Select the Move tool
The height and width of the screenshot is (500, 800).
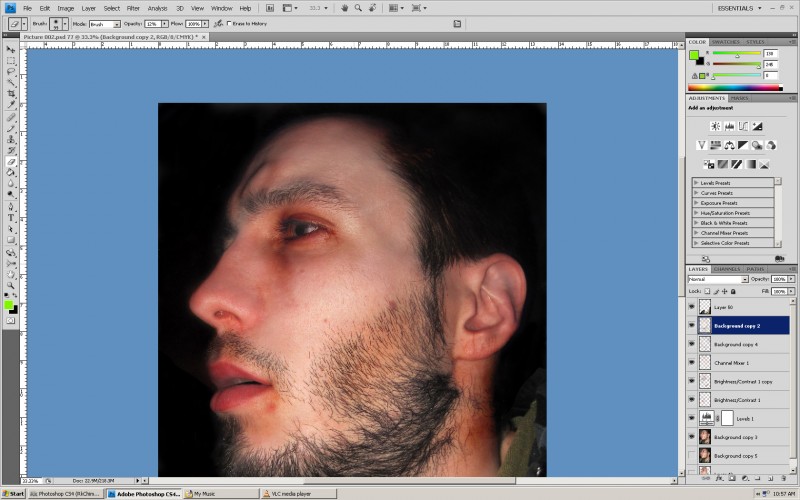11,49
